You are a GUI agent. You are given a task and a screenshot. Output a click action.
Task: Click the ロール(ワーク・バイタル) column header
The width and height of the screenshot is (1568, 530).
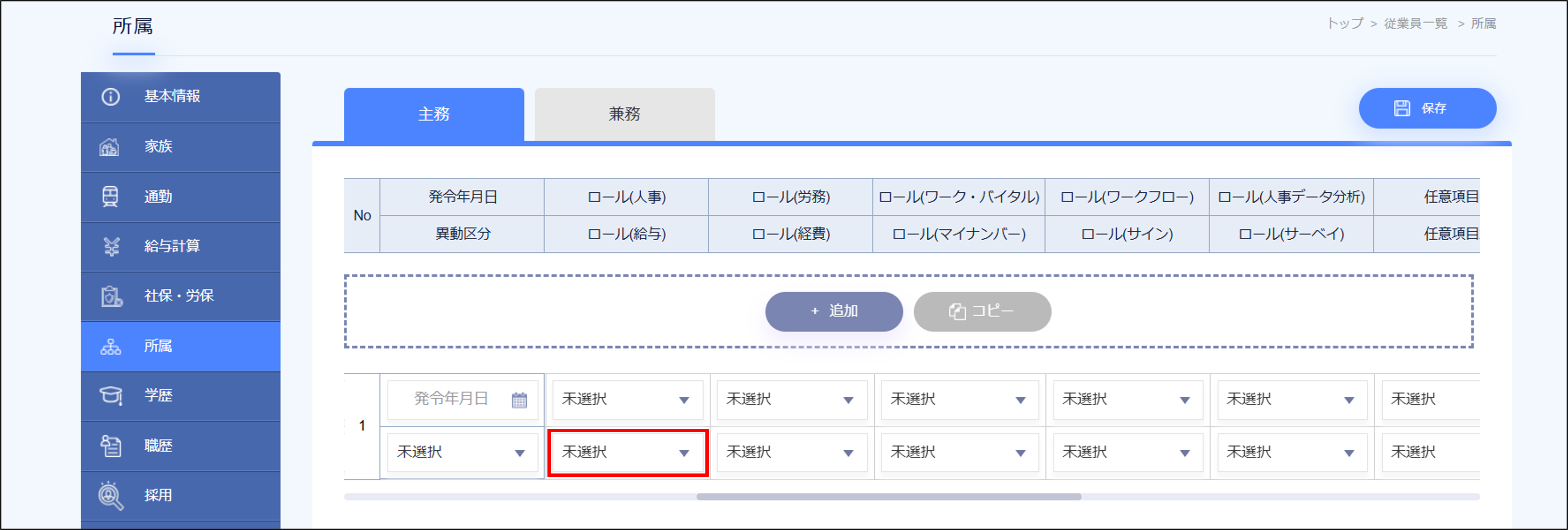click(x=959, y=197)
